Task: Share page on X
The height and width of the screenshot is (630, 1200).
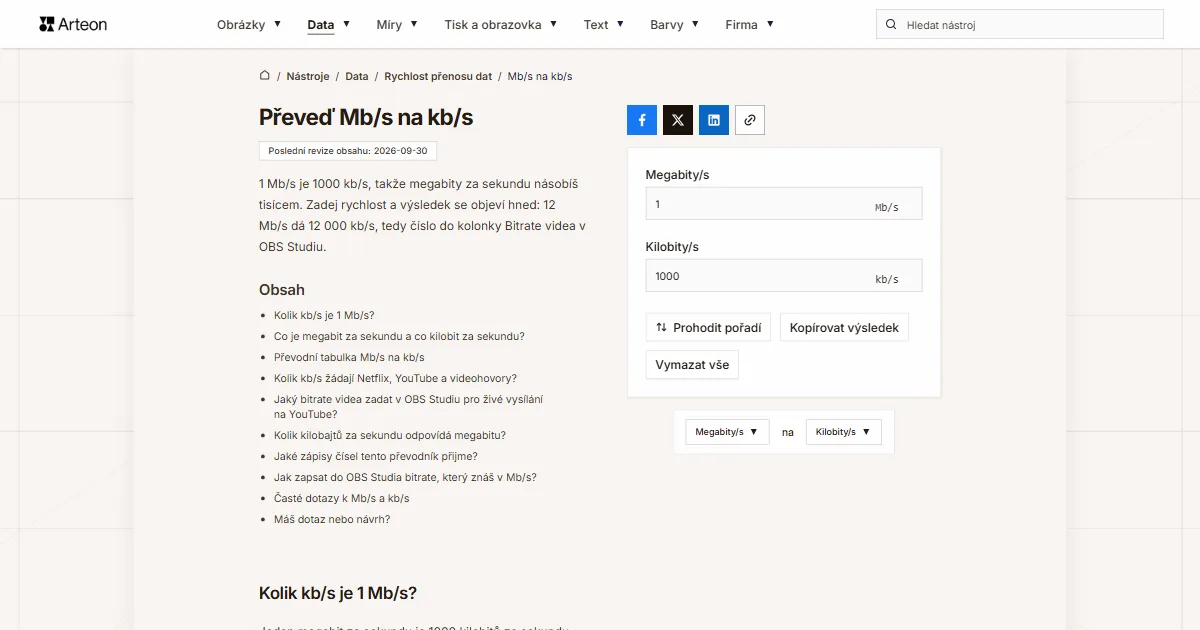Action: [678, 120]
